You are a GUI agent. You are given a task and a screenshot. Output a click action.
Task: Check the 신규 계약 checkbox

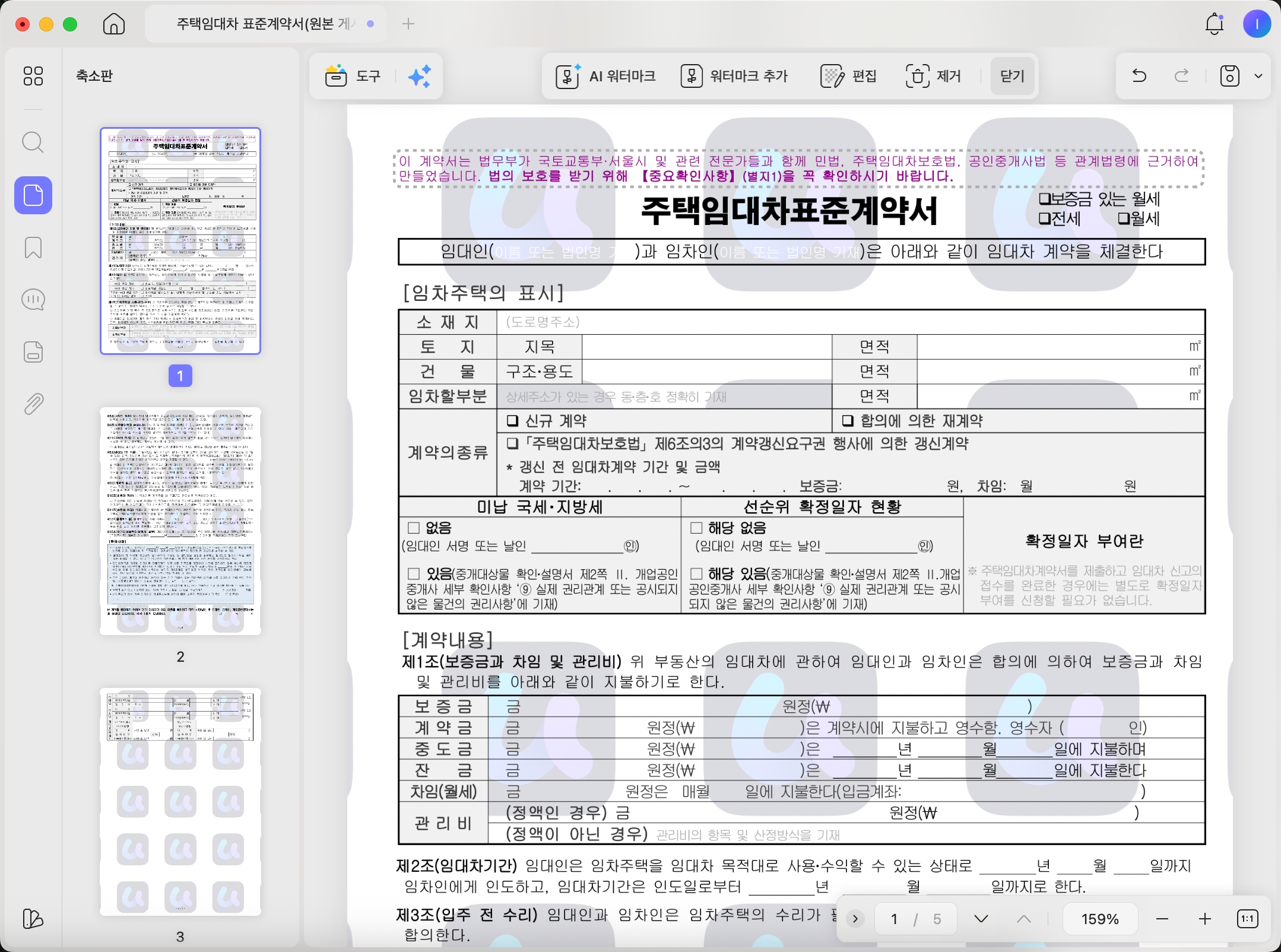(513, 421)
